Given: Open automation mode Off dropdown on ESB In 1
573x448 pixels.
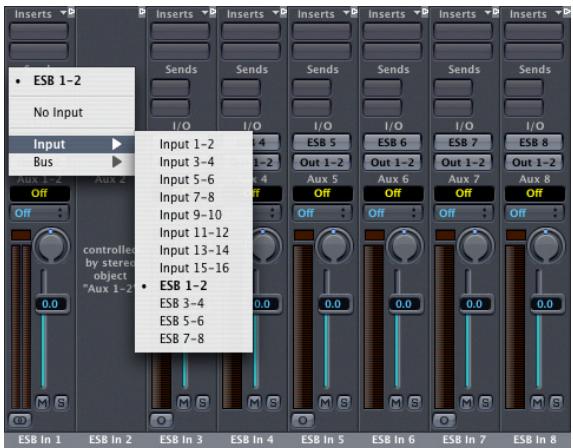Looking at the screenshot, I should pos(39,213).
